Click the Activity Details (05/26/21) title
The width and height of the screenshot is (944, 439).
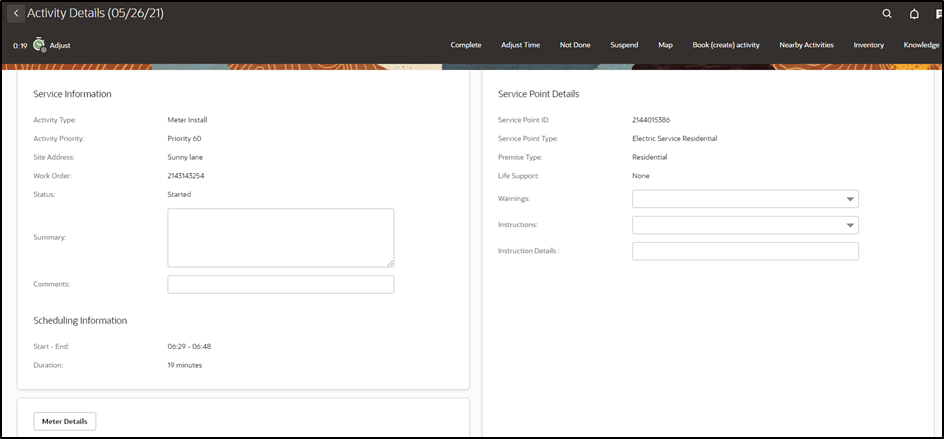point(95,13)
